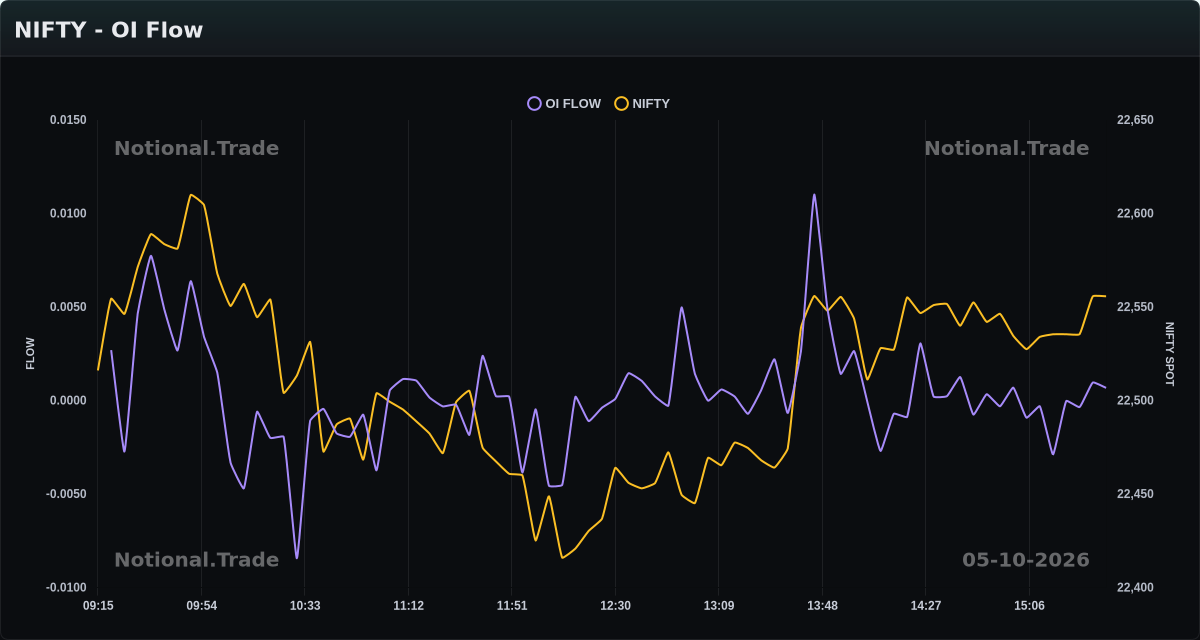
Task: Pick the 15:06 time label
Action: 1029,606
